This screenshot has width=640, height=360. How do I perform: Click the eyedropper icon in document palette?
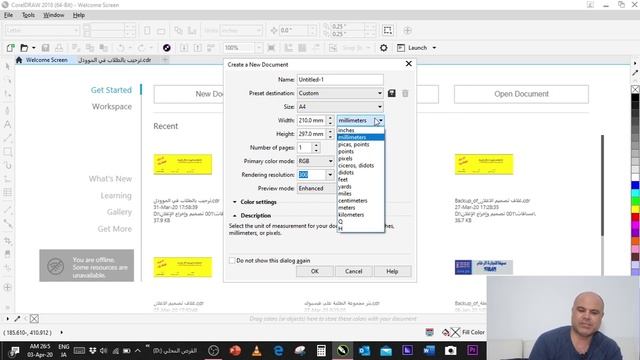point(17,318)
